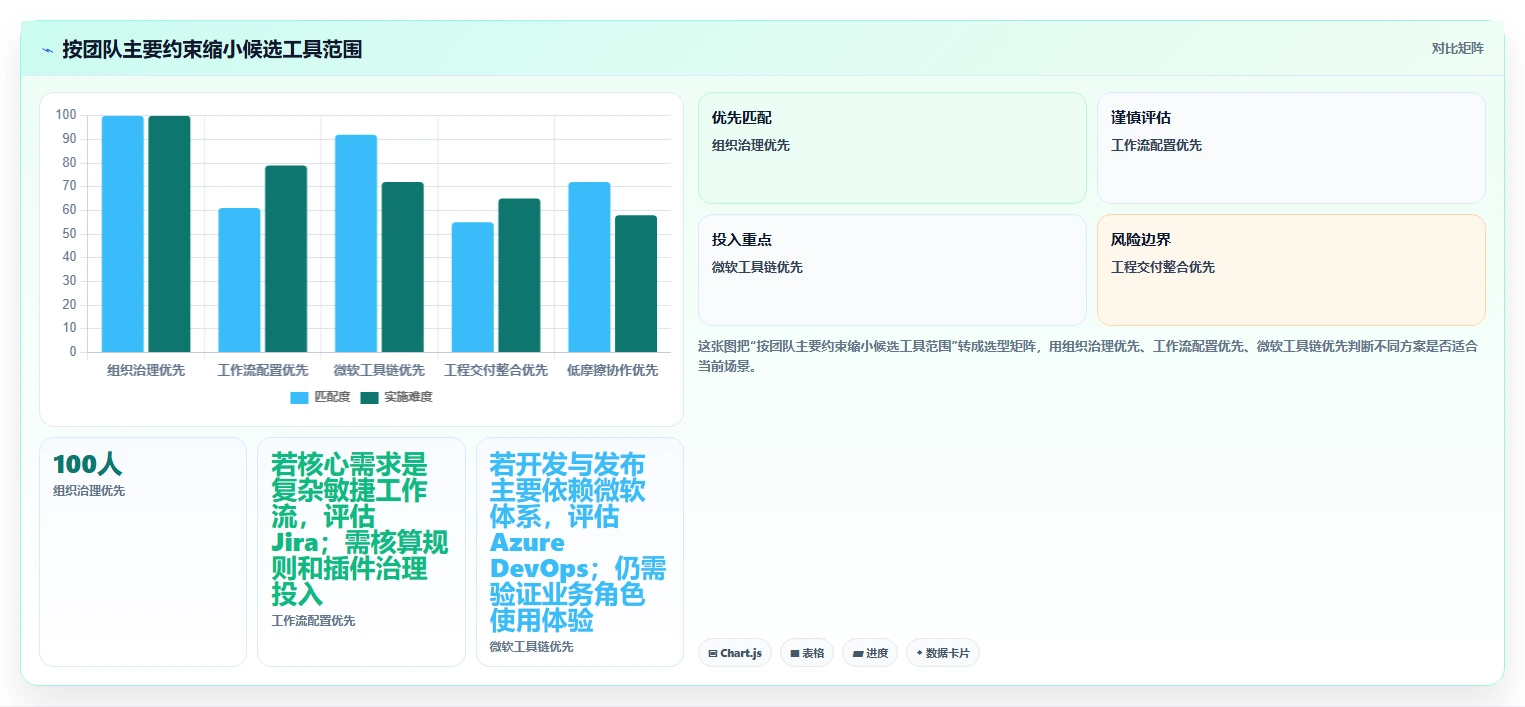Select the Chart.js tag chip
Screen dimensions: 1525x707
[x=734, y=653]
